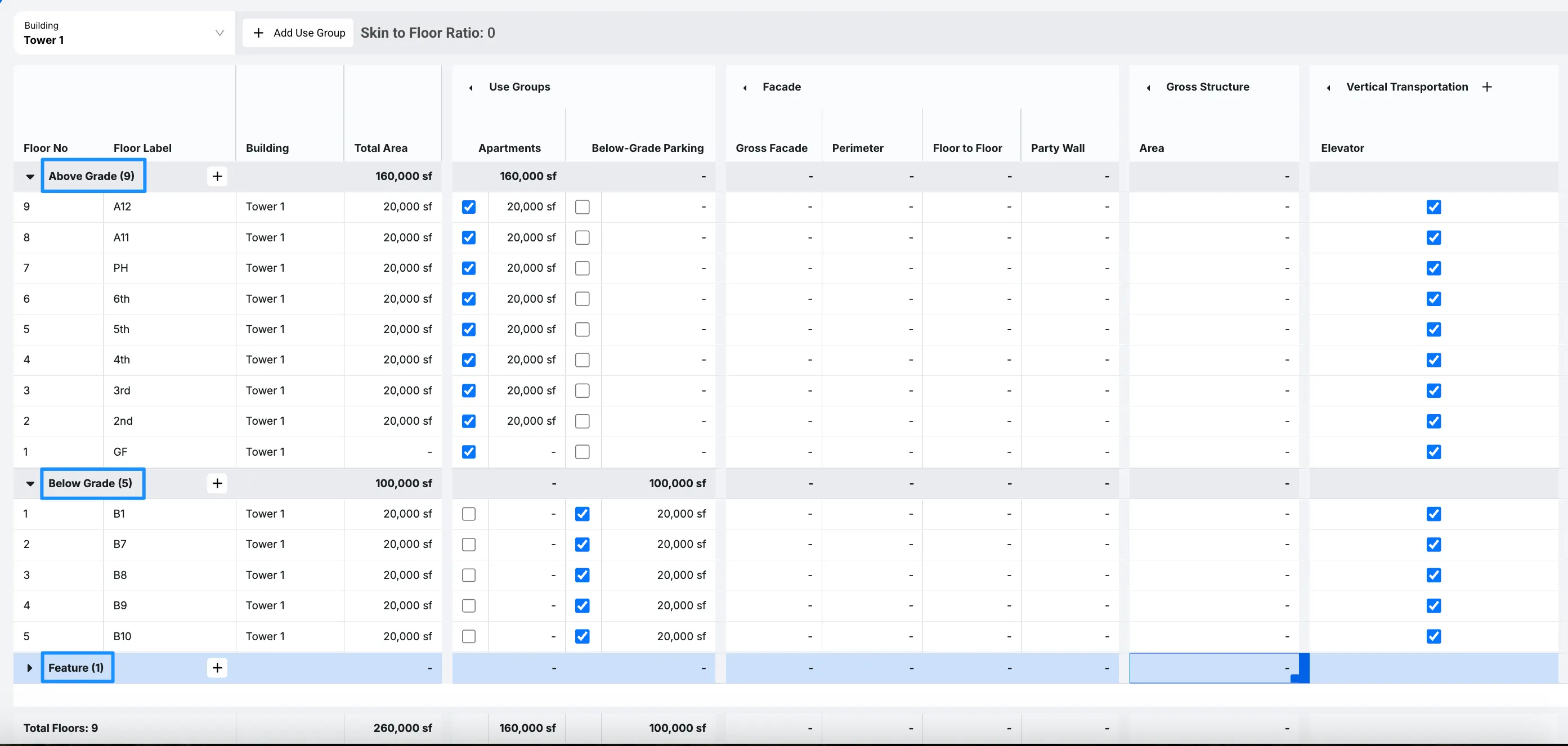Uncheck Apartments checkbox for floor A12
Viewport: 1568px width, 746px height.
pyautogui.click(x=469, y=207)
